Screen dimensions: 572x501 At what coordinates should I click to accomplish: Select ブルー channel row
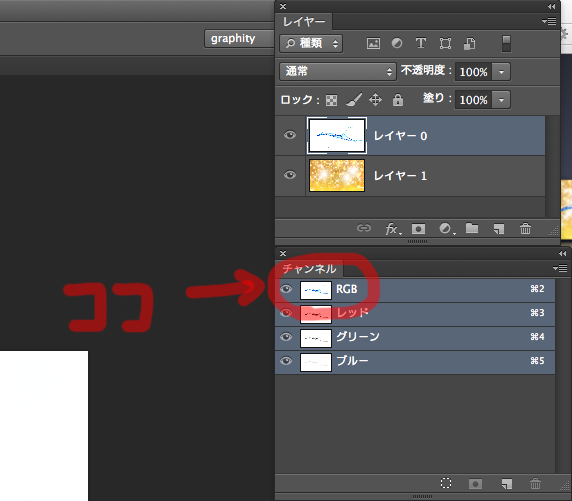click(x=415, y=362)
